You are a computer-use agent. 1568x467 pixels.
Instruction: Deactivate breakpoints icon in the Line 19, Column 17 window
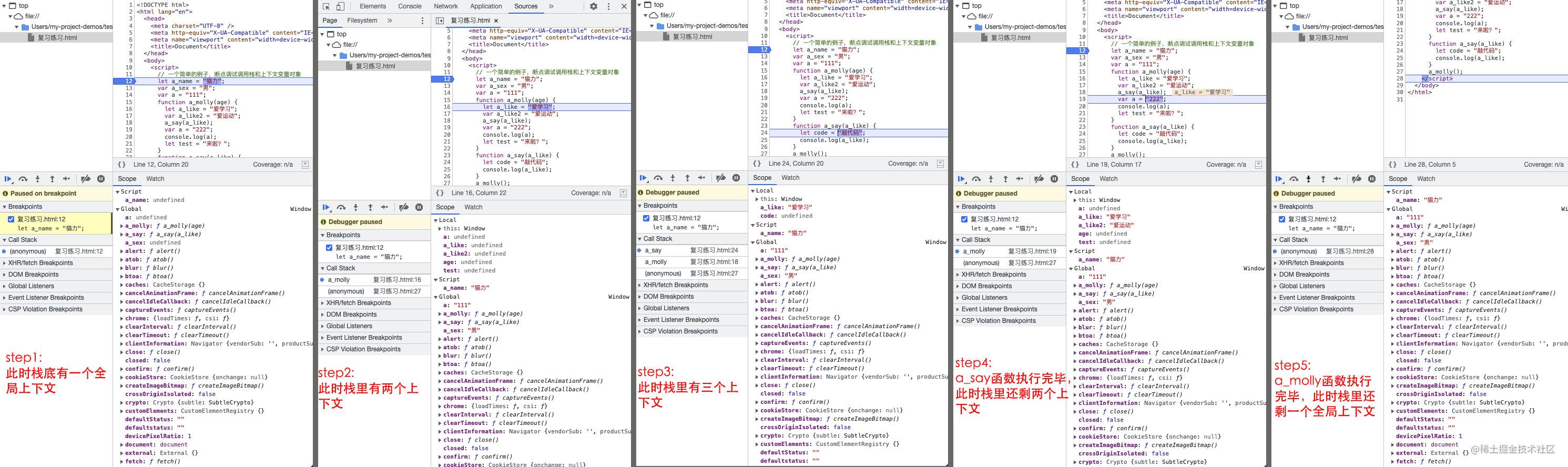tap(1039, 179)
